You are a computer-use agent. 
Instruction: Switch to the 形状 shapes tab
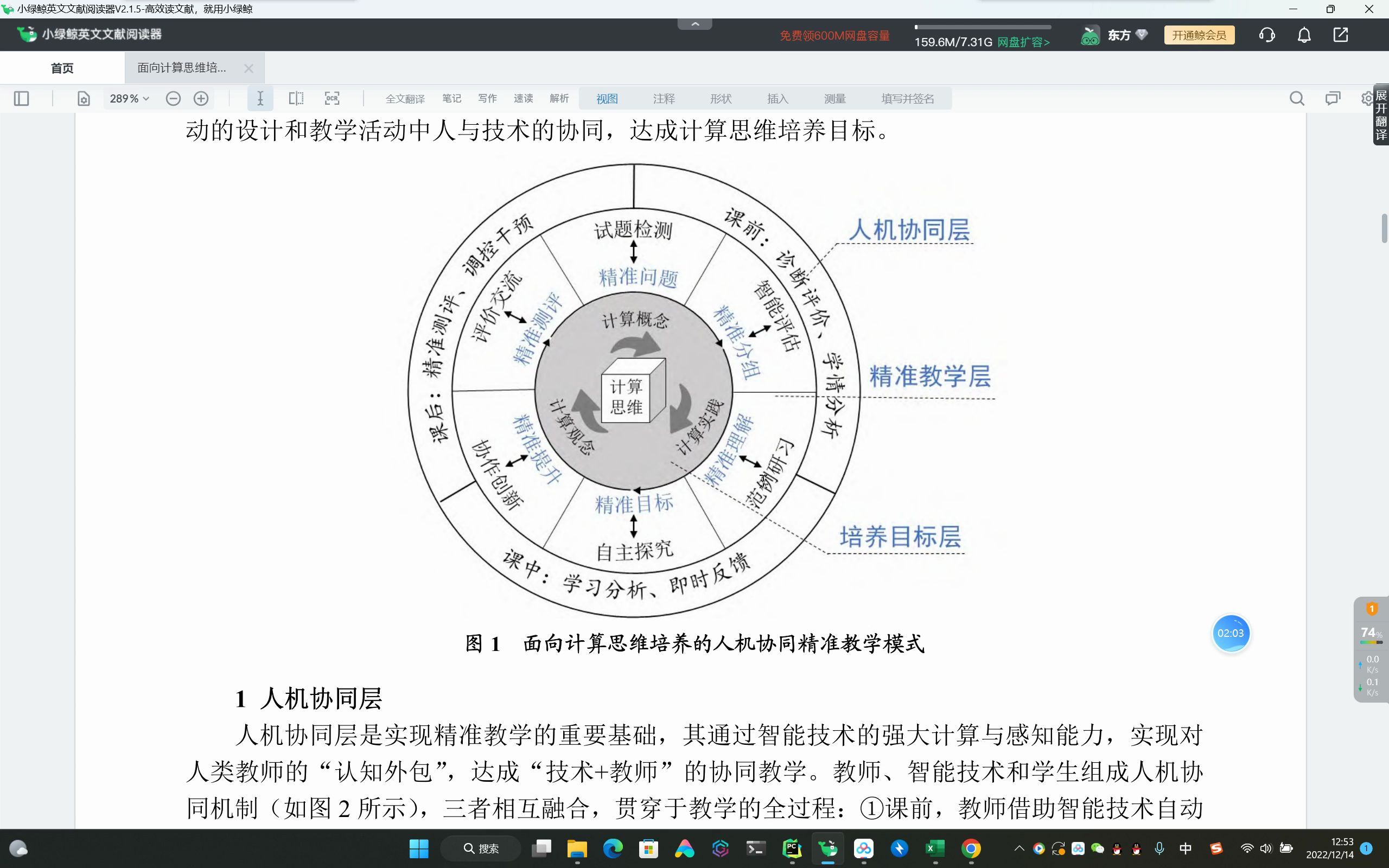[x=721, y=99]
